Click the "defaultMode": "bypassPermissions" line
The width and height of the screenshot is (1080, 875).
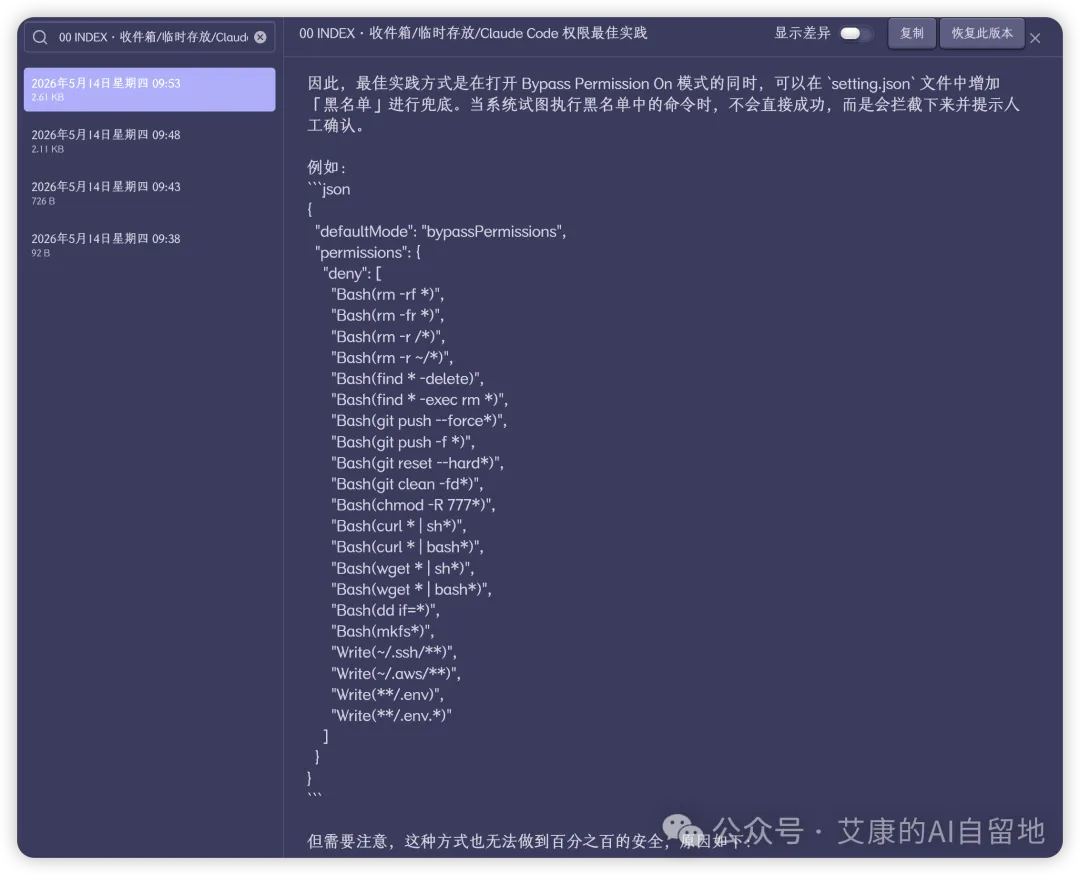coord(440,231)
